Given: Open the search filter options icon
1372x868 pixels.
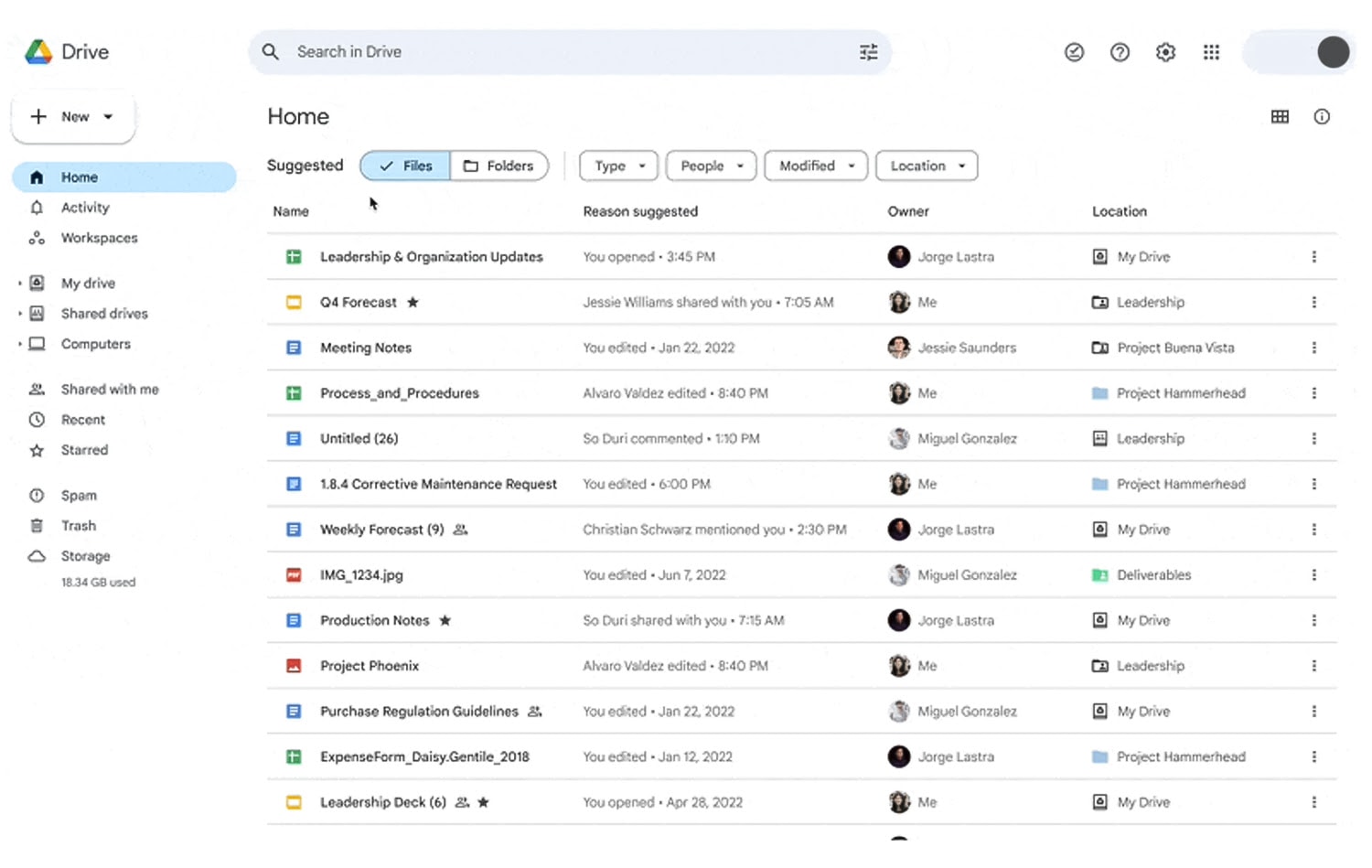Looking at the screenshot, I should [x=867, y=52].
